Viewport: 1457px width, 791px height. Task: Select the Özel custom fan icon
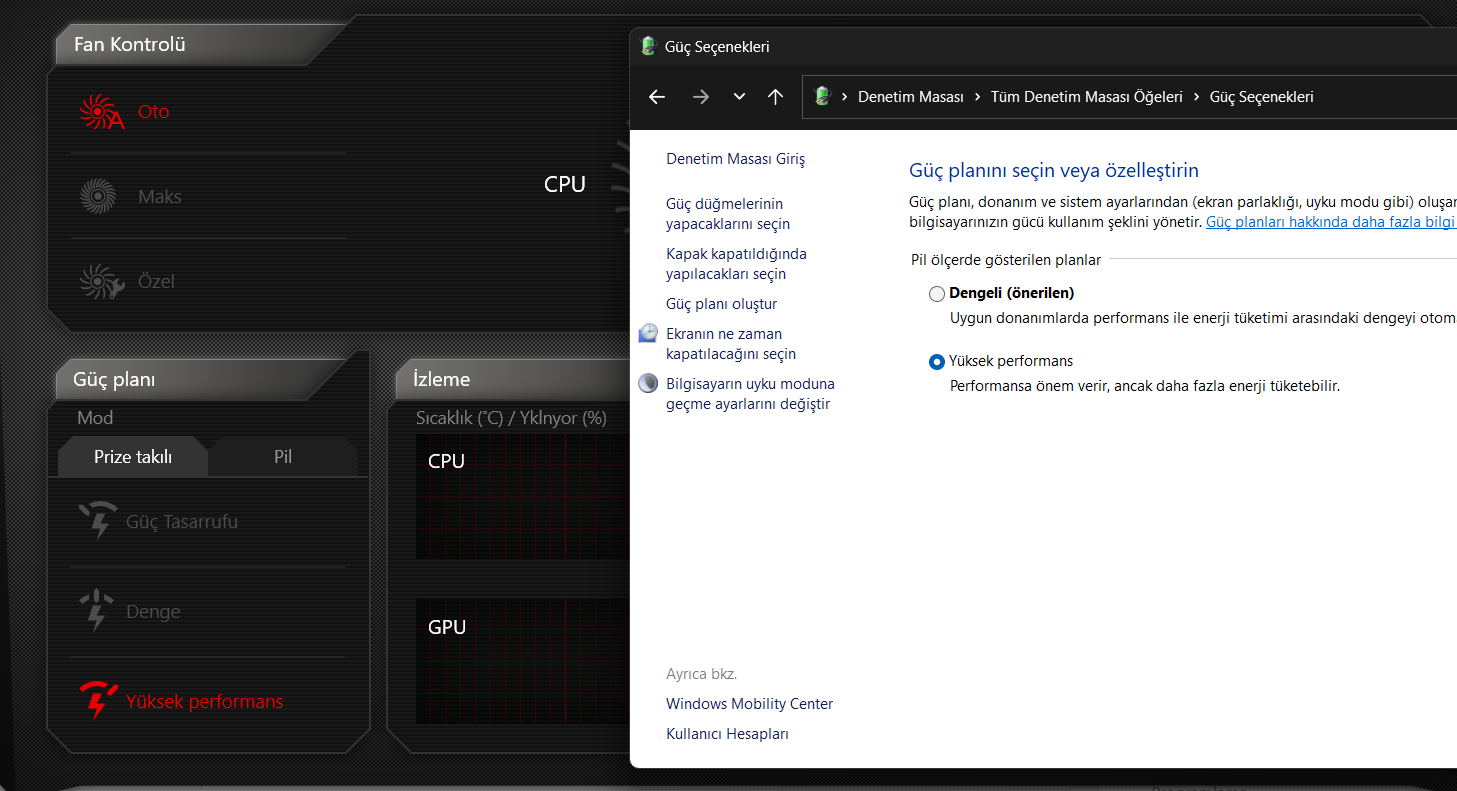point(101,281)
